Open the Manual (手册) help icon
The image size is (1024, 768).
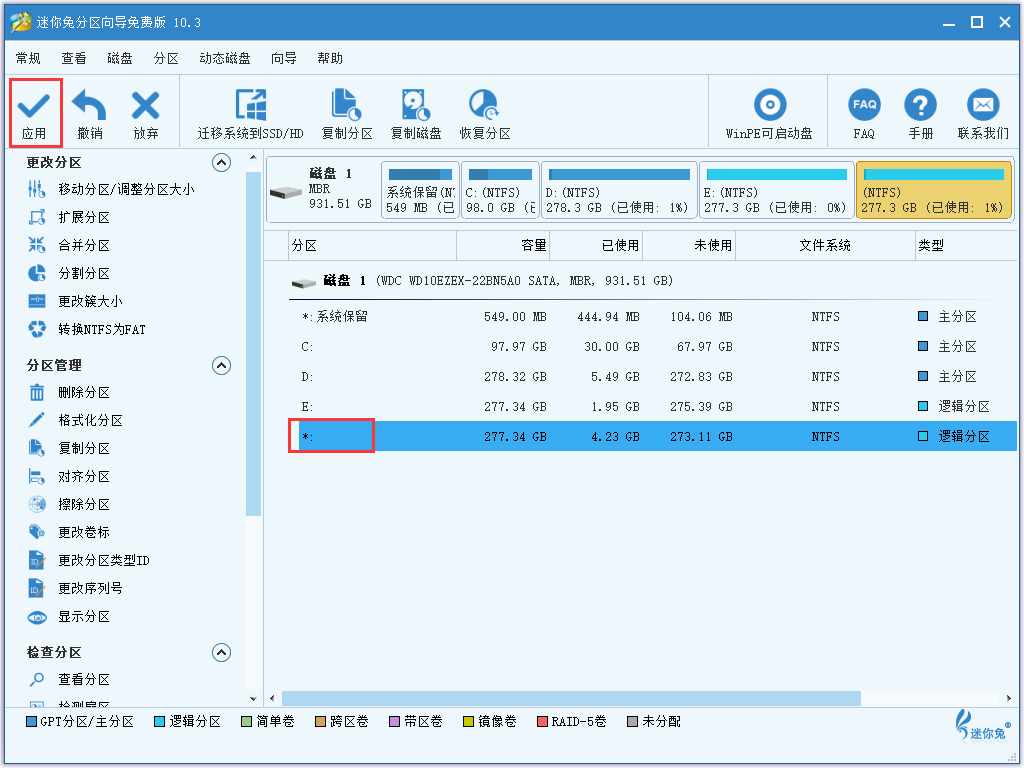tap(920, 114)
